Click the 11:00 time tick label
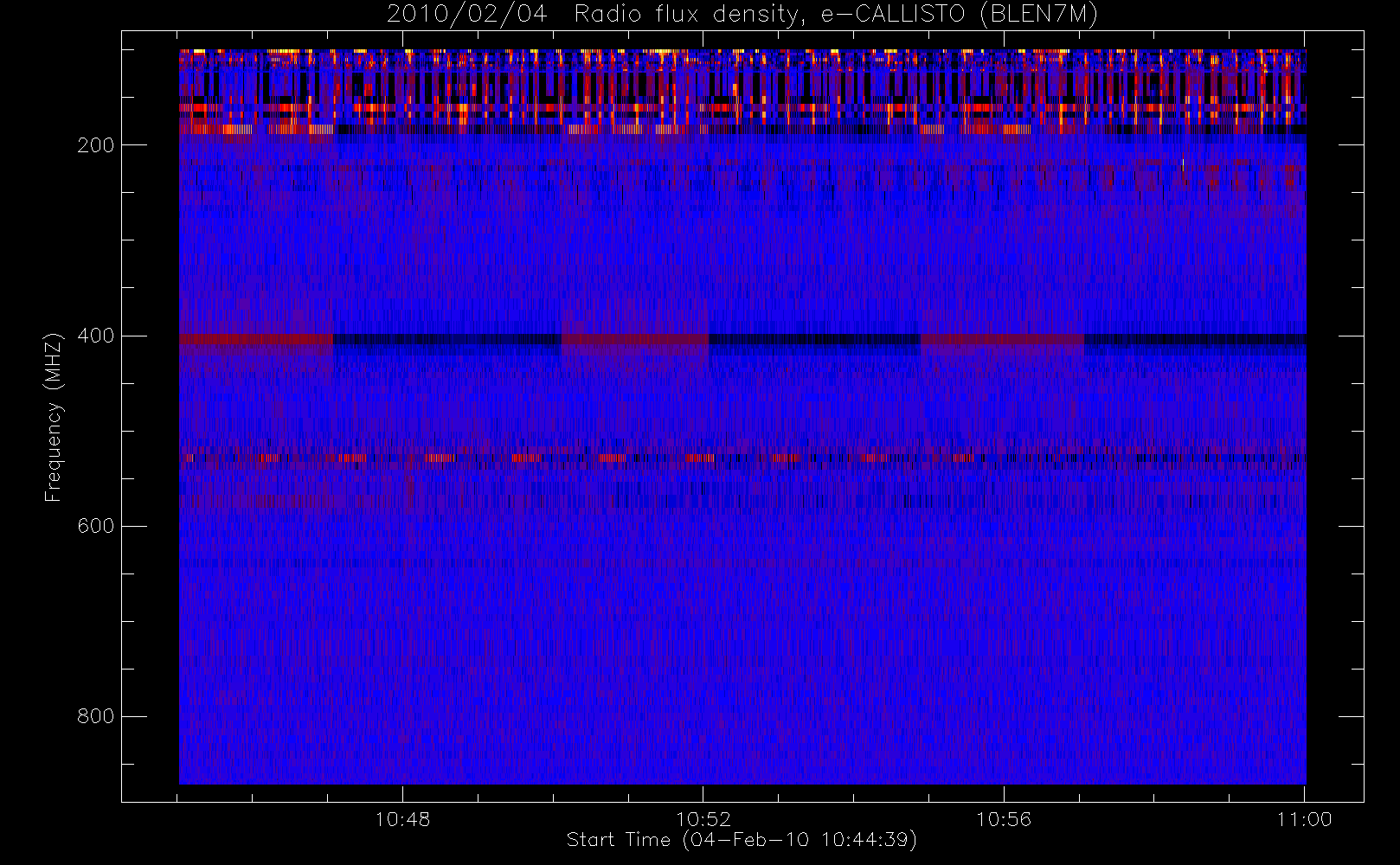 tap(1304, 819)
